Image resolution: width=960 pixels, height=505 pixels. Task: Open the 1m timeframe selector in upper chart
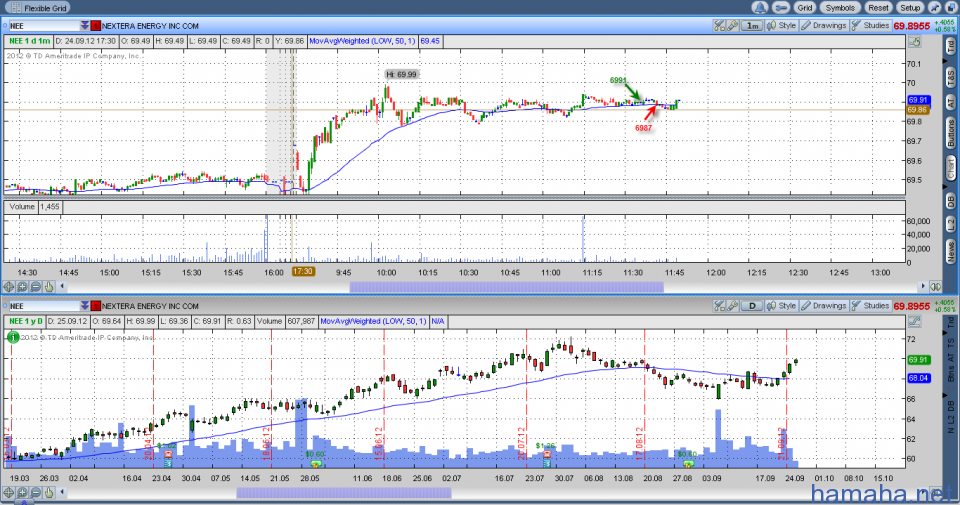(x=752, y=26)
